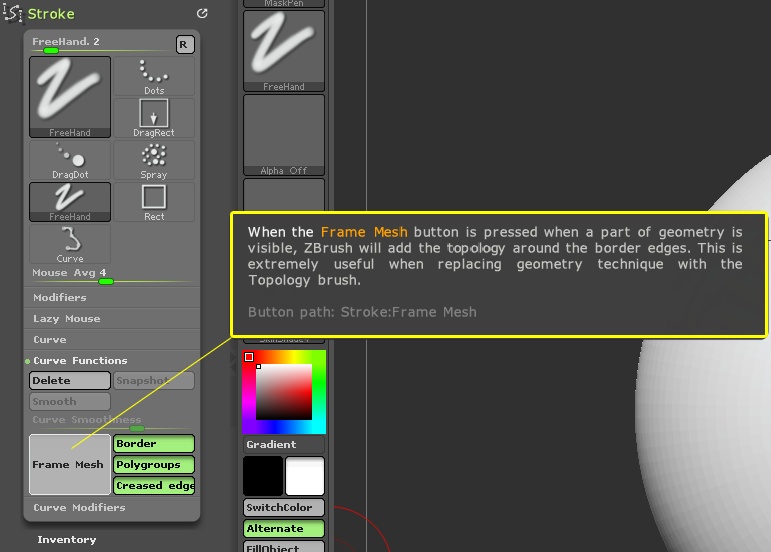
Task: Click the Delete curve button
Action: click(70, 380)
